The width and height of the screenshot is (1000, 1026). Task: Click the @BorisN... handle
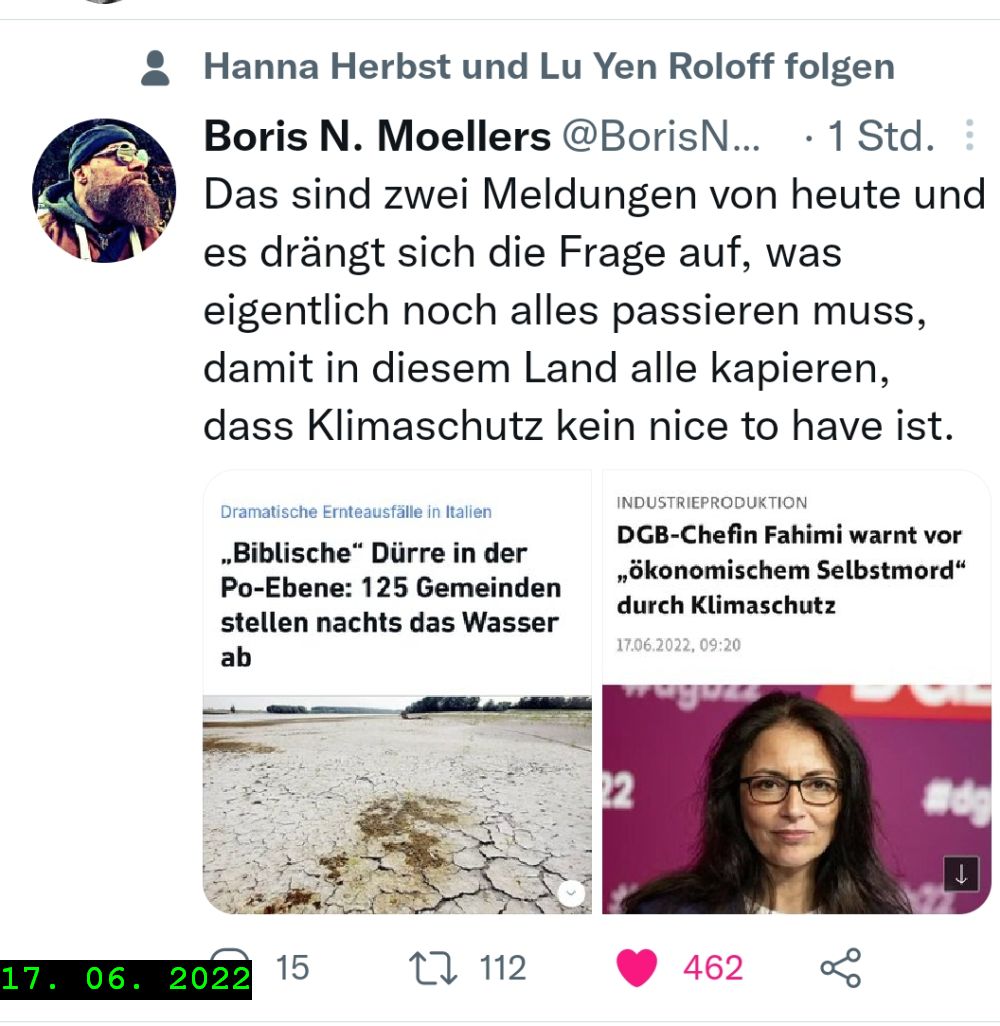tap(661, 136)
